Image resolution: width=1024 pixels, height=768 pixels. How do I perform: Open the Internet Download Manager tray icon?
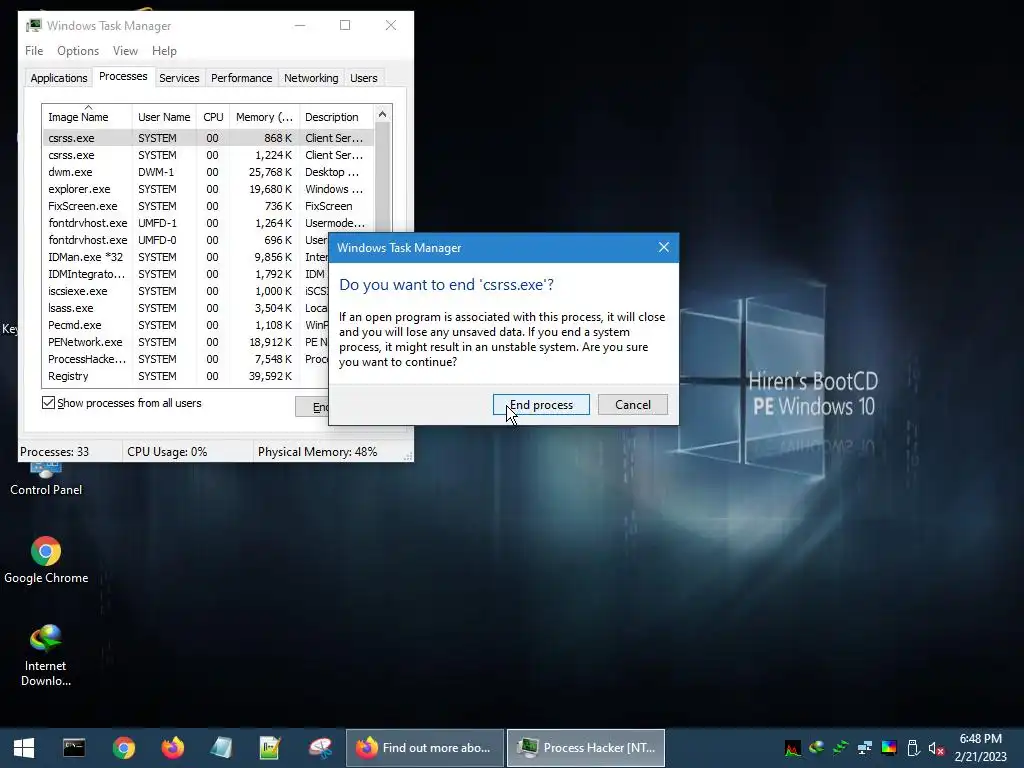[x=816, y=748]
